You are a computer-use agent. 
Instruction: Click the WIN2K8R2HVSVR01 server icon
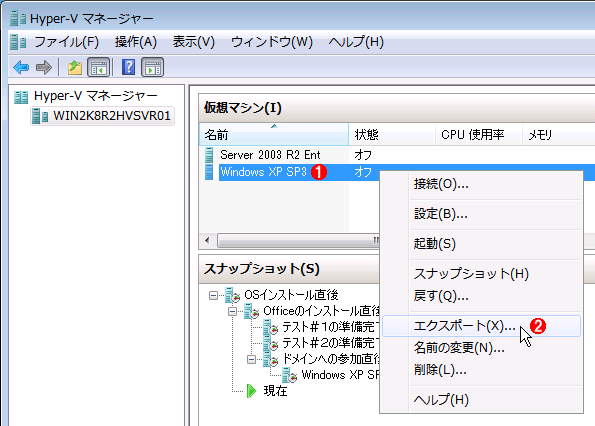pos(40,116)
